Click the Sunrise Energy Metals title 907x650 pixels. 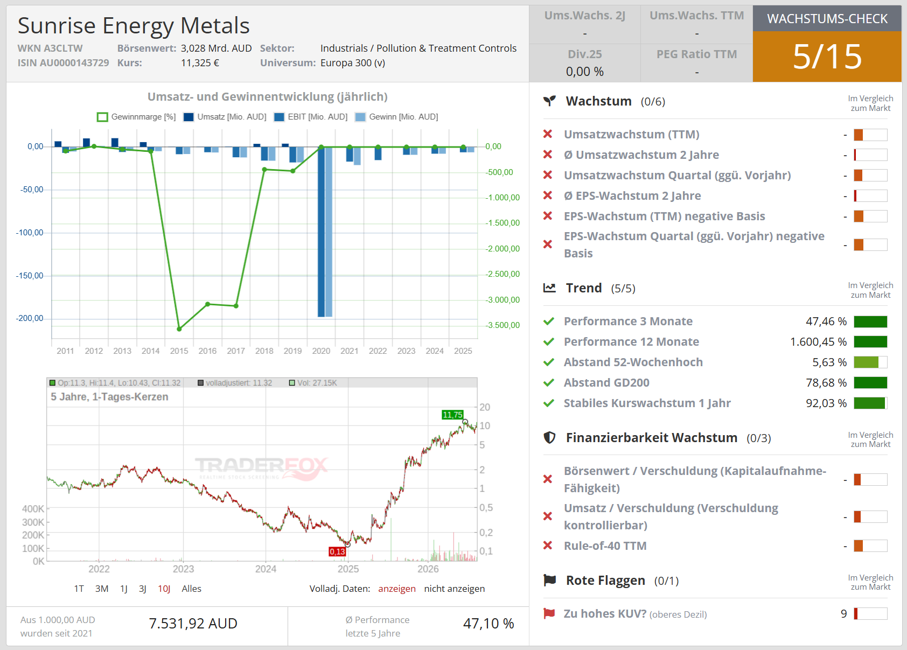pos(134,25)
